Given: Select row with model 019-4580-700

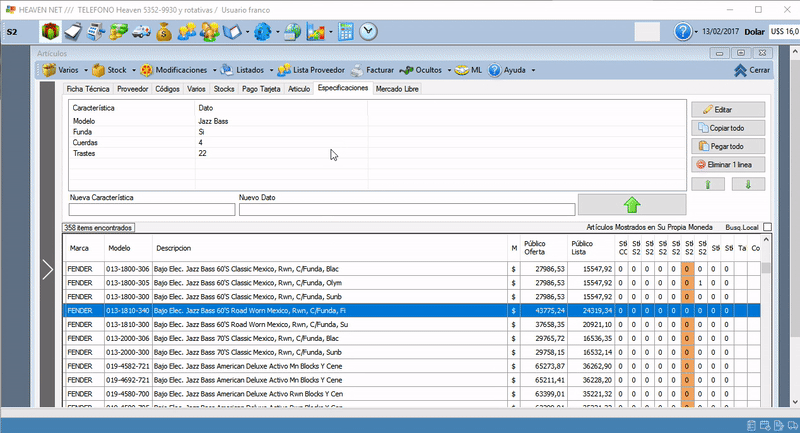Looking at the screenshot, I should 412,394.
